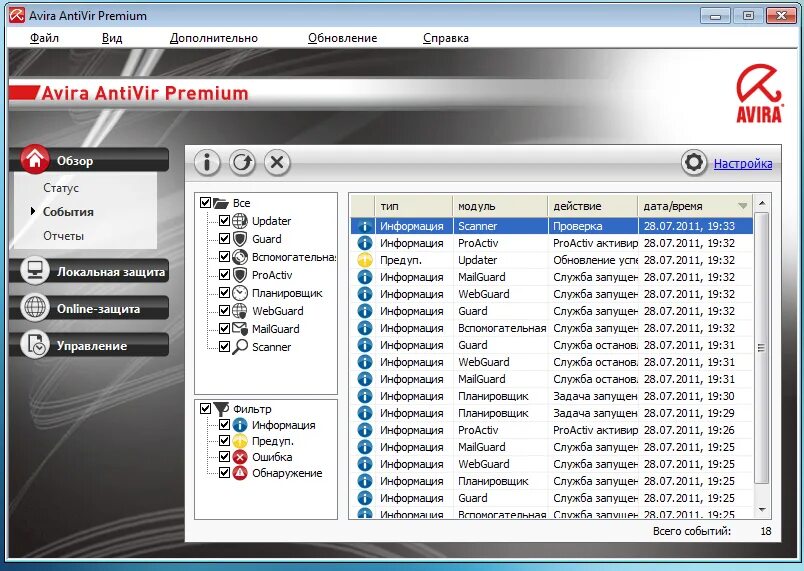Click the red home icon of Обзор
The width and height of the screenshot is (804, 571).
[x=35, y=159]
